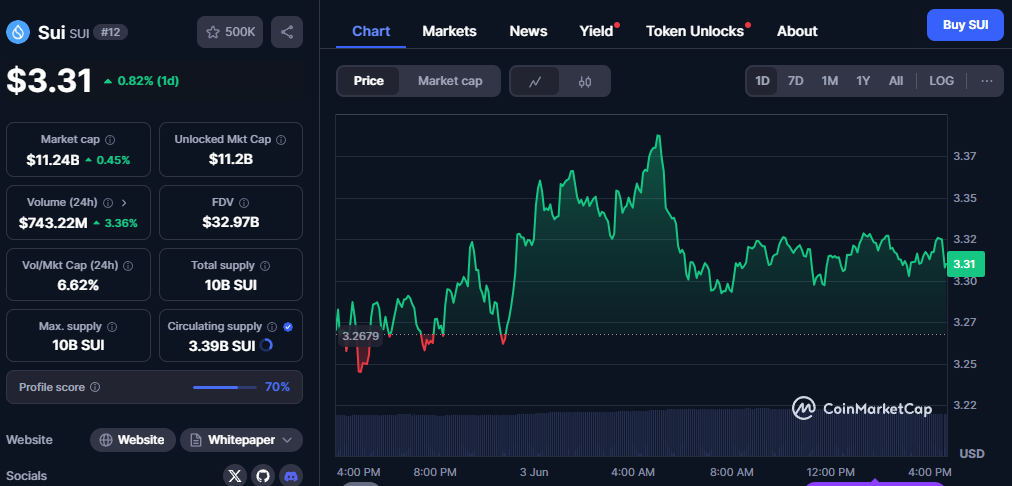
Task: Select the 1D time range
Action: [x=762, y=81]
